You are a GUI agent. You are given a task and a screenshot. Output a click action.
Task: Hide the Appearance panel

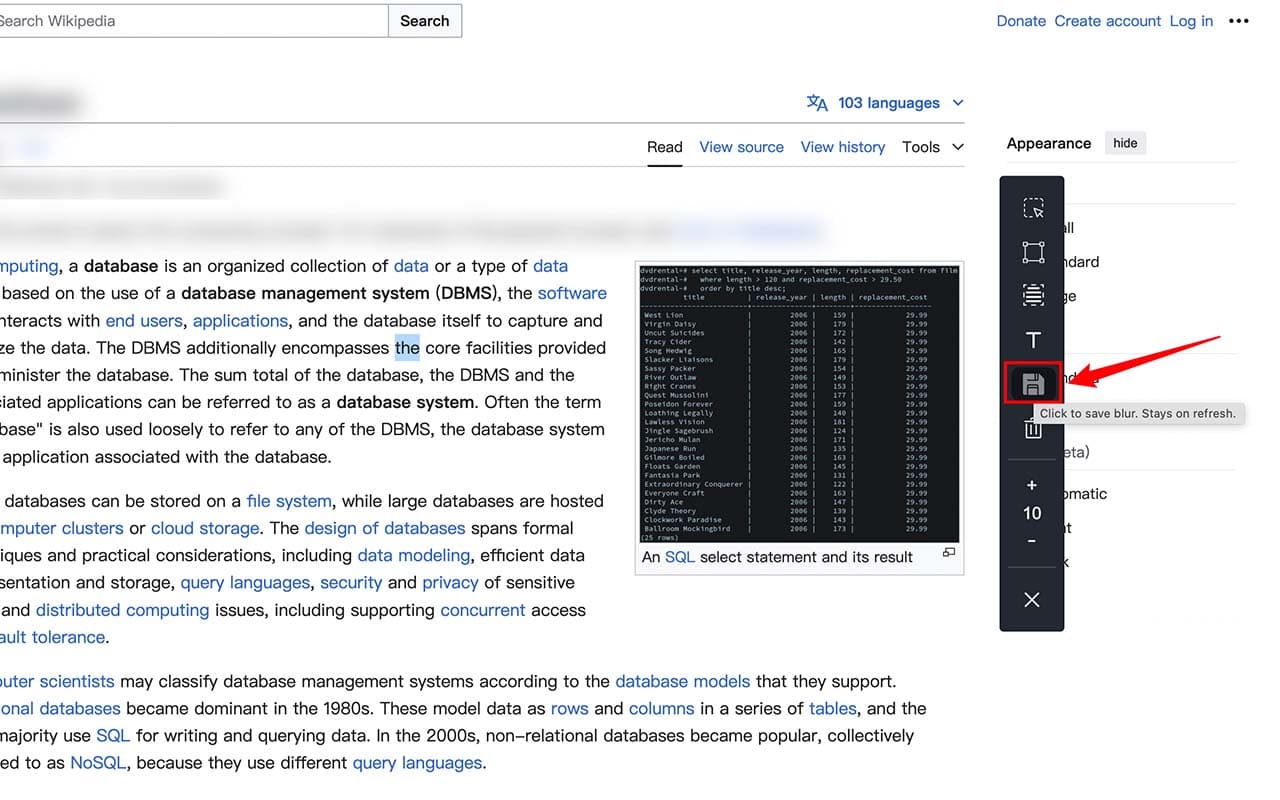pyautogui.click(x=1125, y=143)
